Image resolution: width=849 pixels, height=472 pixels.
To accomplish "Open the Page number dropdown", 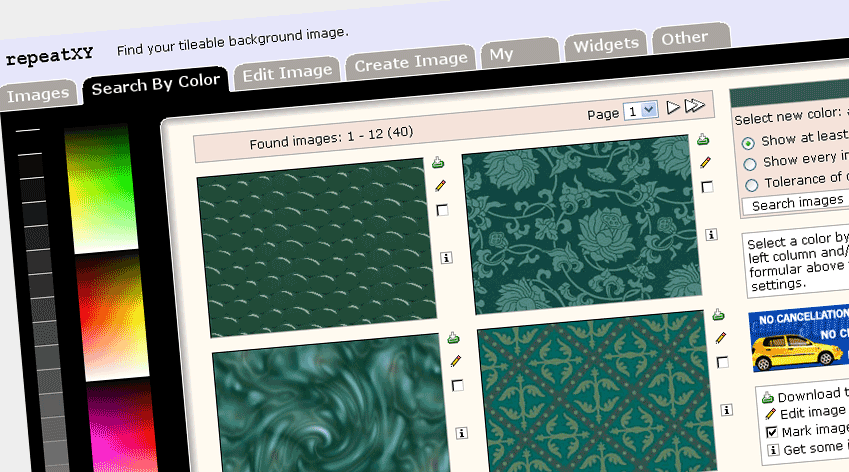I will (639, 111).
